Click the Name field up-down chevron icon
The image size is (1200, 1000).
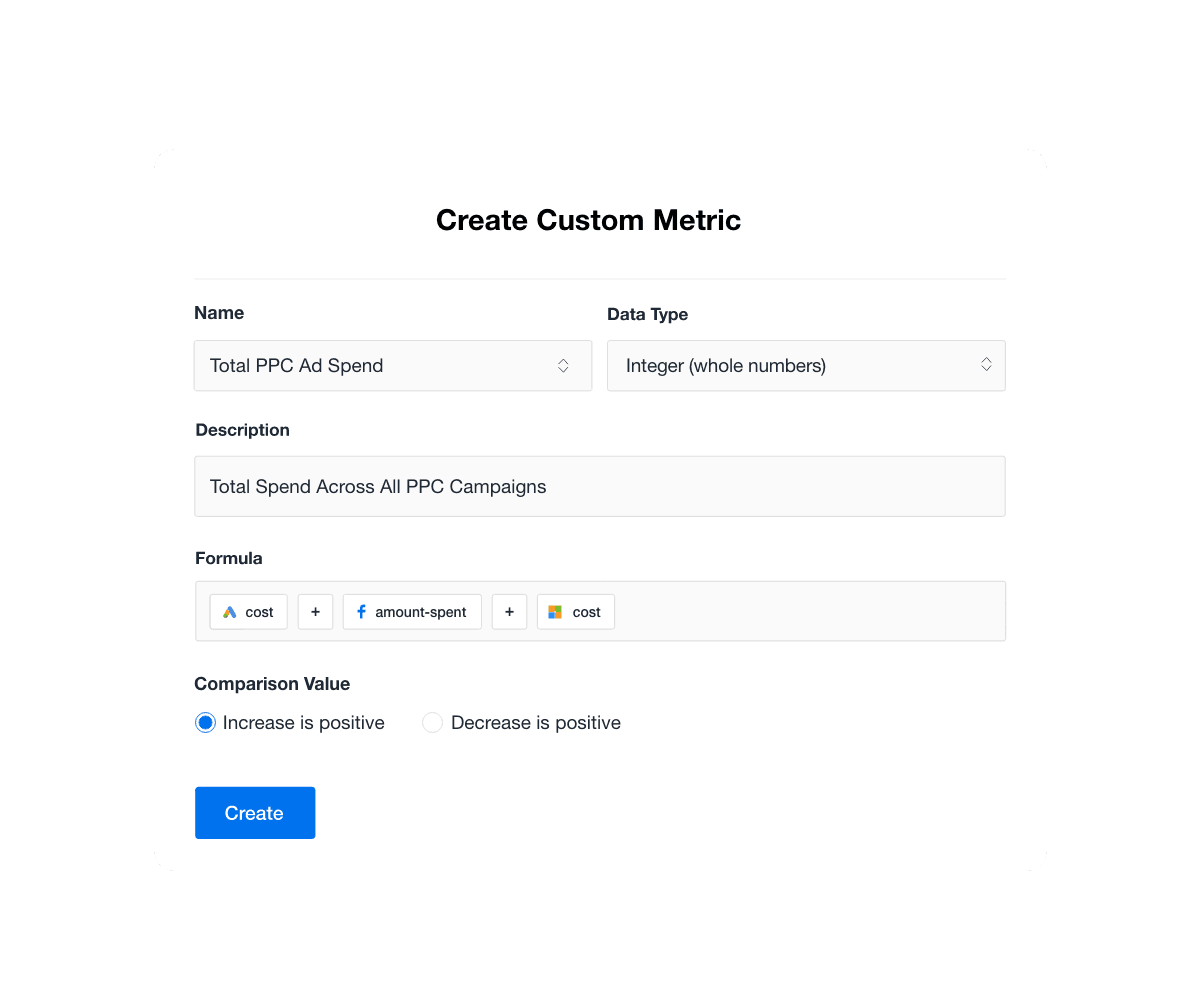563,366
